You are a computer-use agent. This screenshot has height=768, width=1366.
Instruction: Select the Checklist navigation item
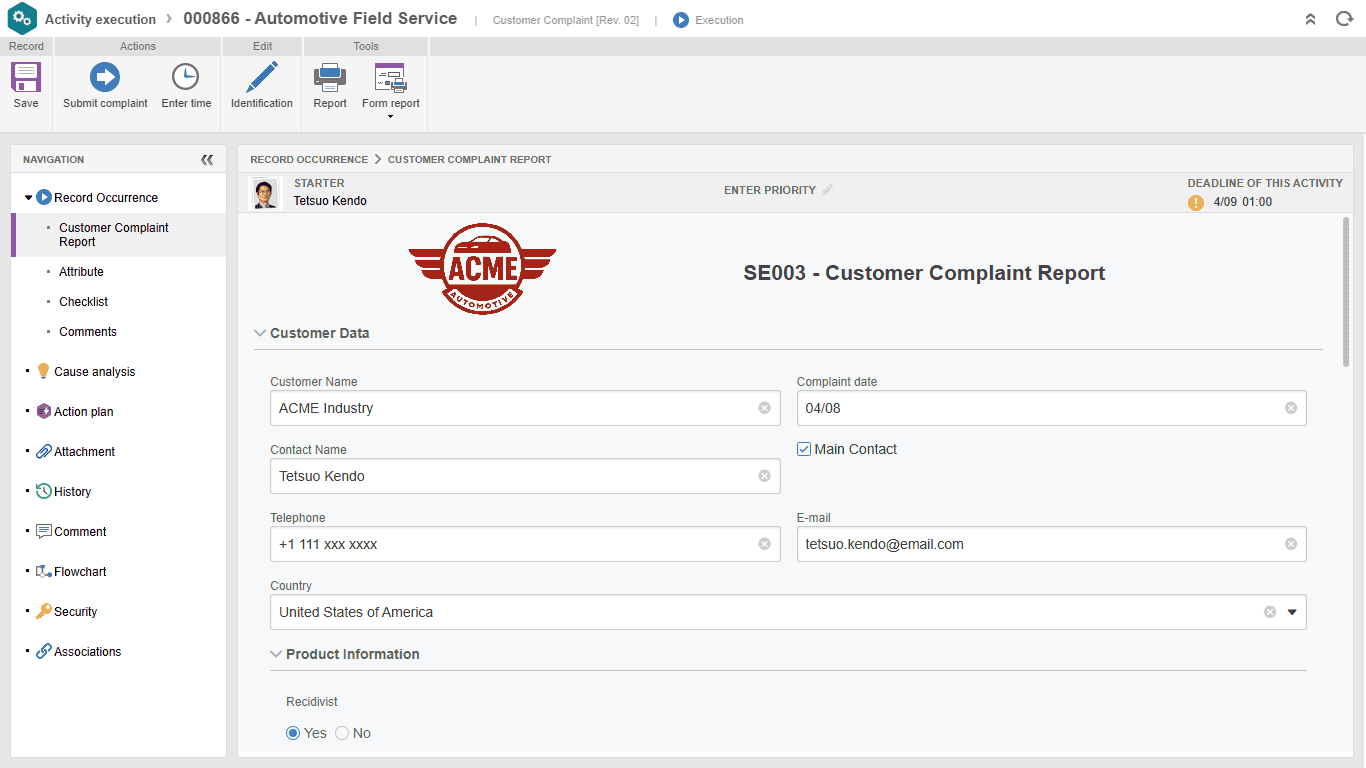point(83,301)
